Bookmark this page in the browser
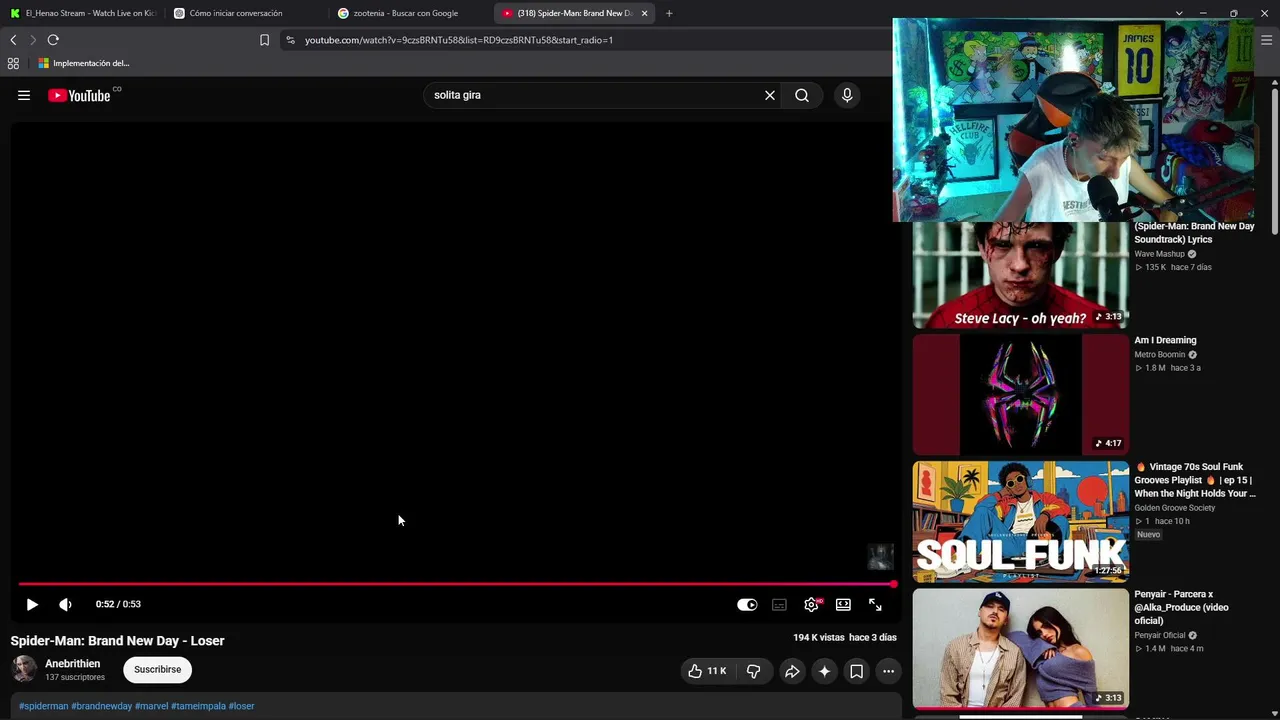 point(264,40)
